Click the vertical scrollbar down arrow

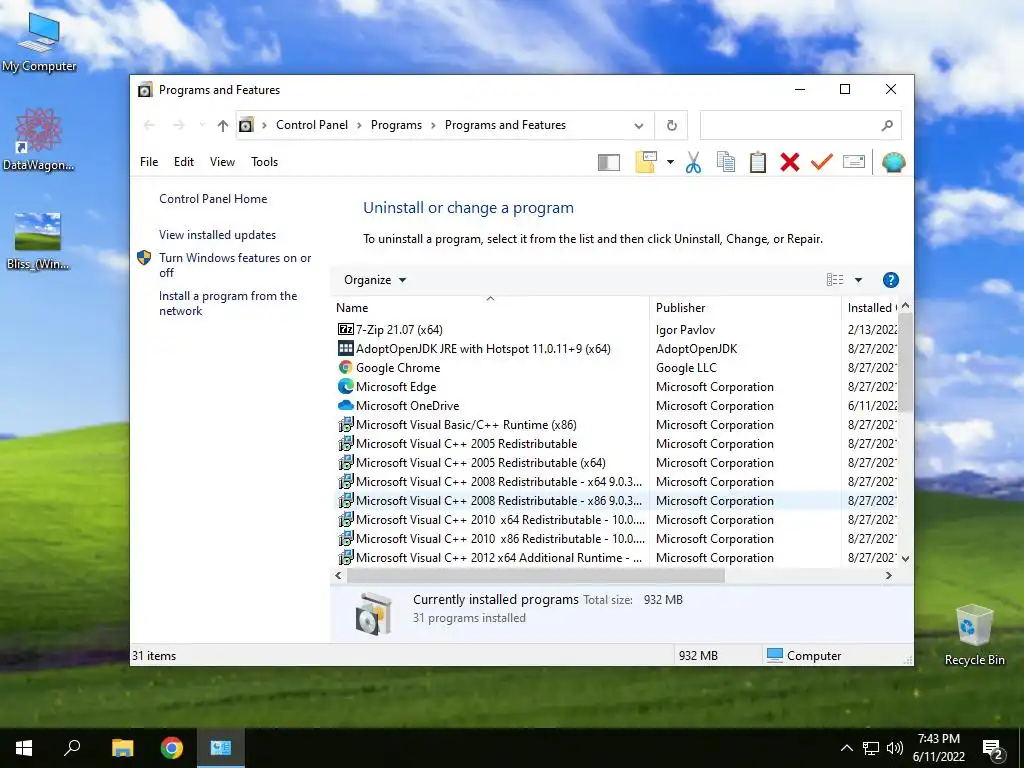pyautogui.click(x=905, y=559)
